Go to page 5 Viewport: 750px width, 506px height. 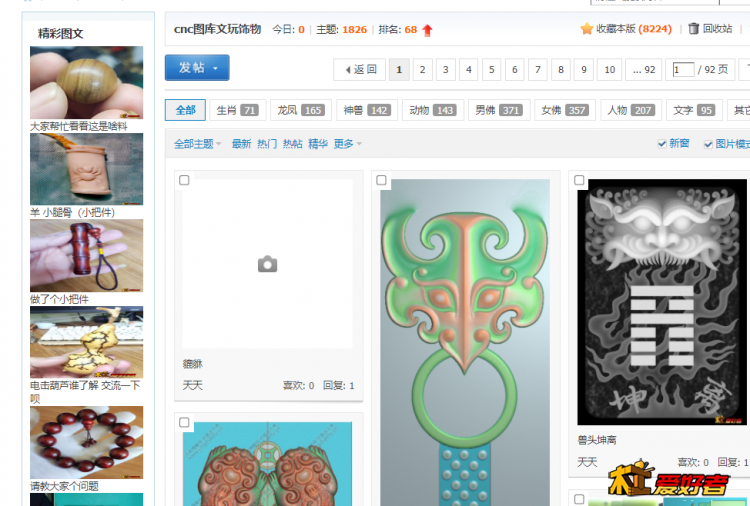(492, 70)
